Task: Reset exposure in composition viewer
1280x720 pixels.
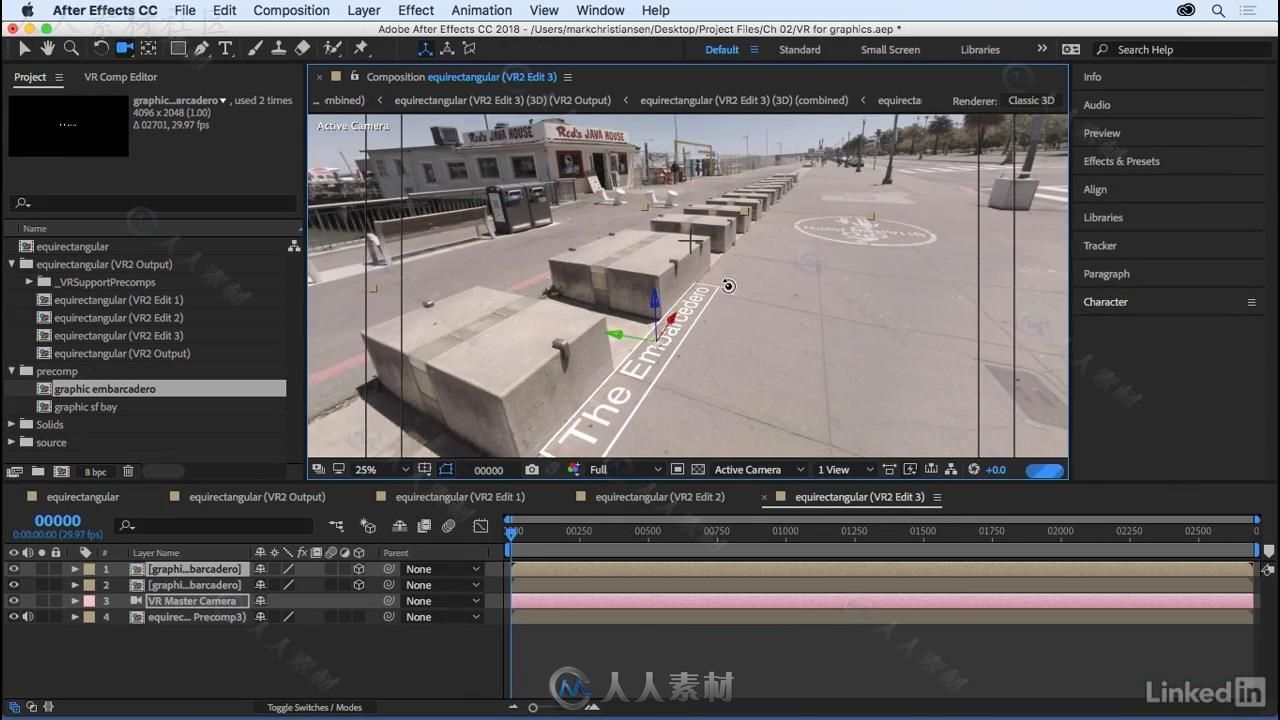Action: tap(973, 470)
